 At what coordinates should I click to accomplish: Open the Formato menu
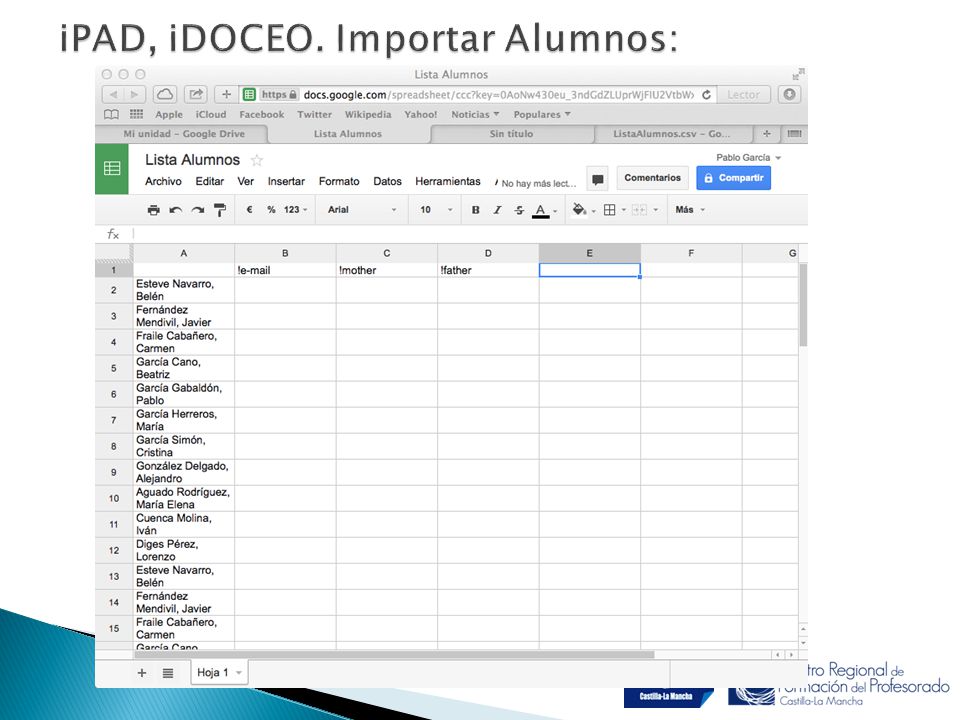click(x=339, y=181)
